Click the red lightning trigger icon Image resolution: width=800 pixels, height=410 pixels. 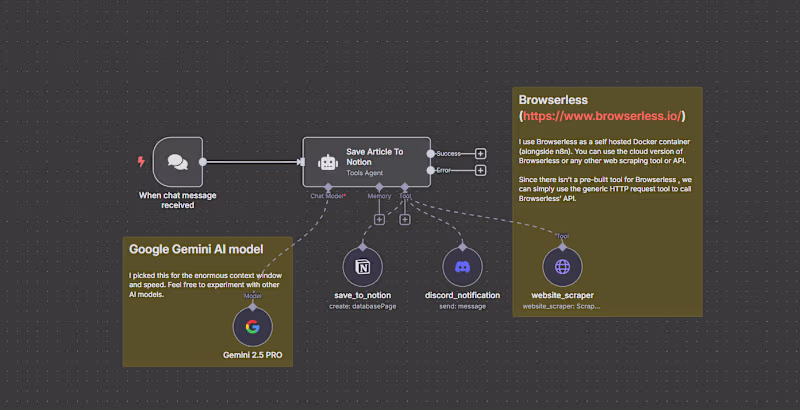(141, 162)
